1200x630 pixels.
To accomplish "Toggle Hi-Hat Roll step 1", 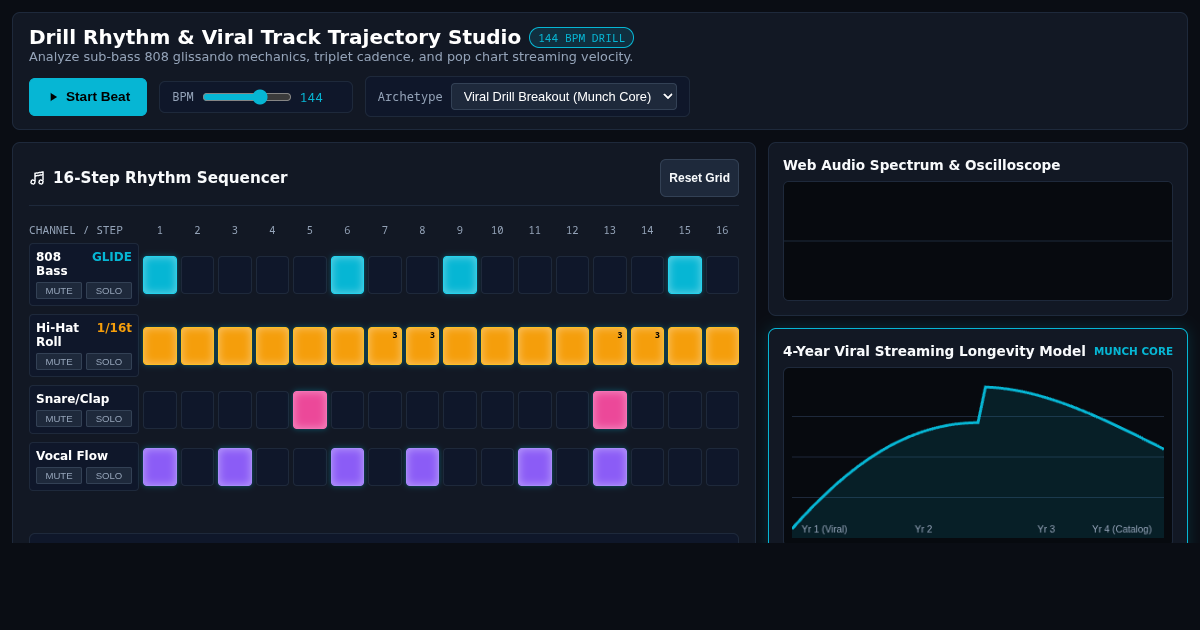I will tap(160, 346).
